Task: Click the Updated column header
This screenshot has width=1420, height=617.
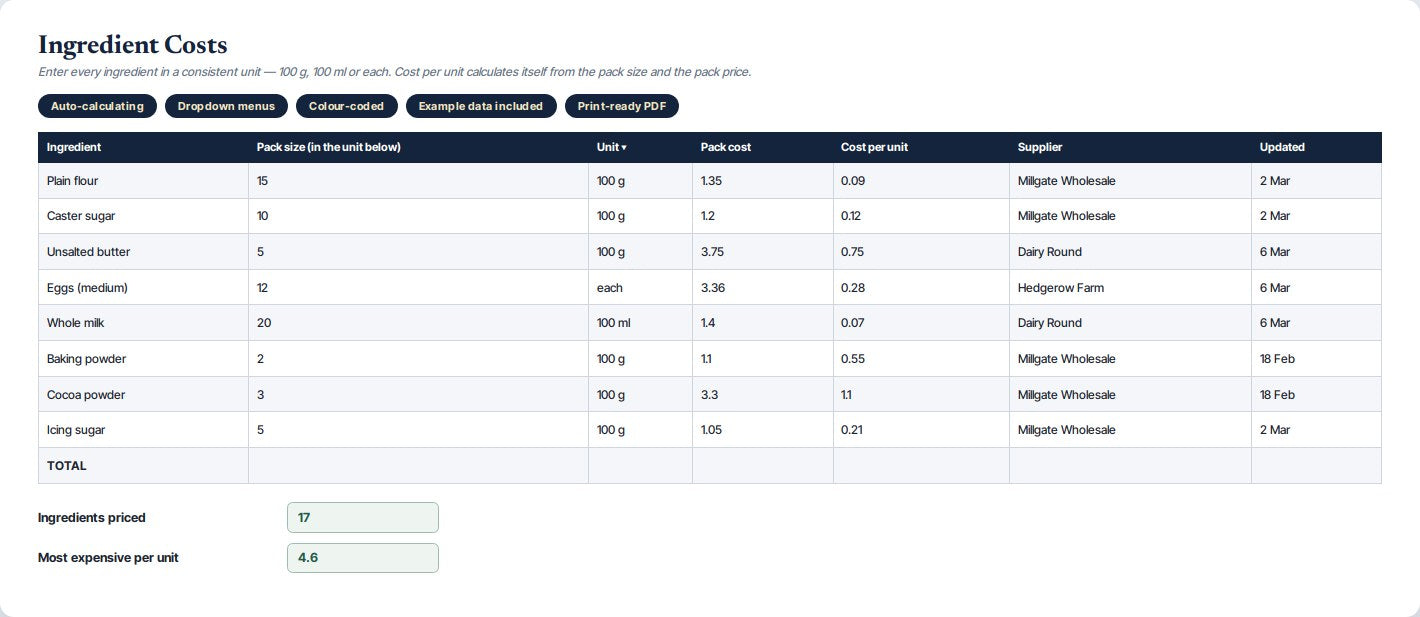Action: tap(1316, 147)
